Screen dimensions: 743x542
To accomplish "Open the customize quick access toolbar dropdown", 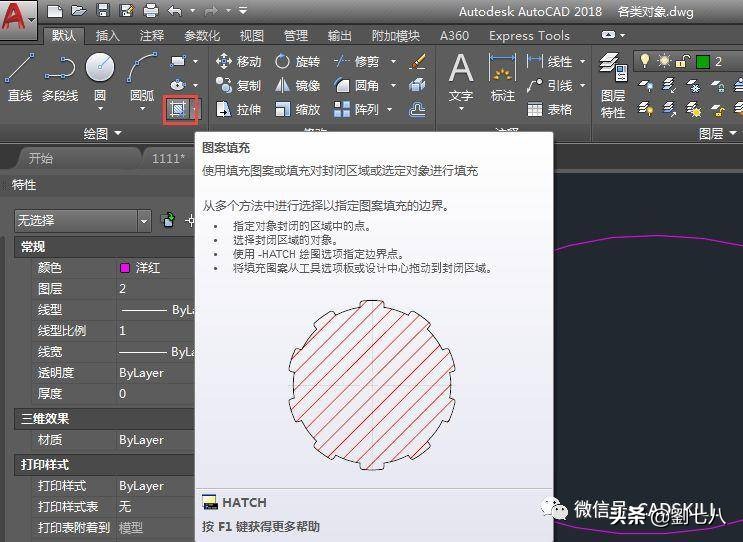I will 243,10.
